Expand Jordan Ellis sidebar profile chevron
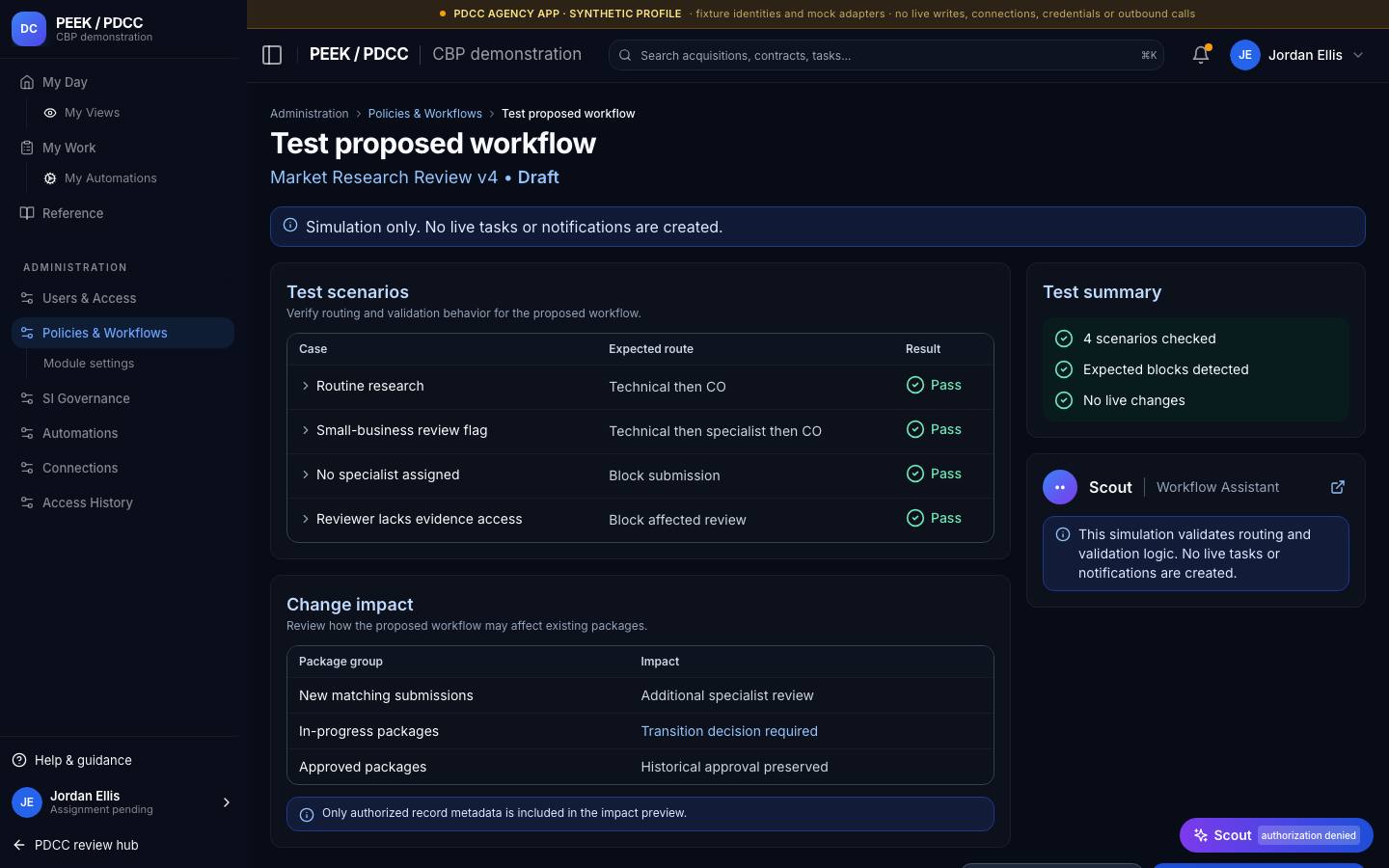This screenshot has width=1389, height=868. pyautogui.click(x=227, y=802)
